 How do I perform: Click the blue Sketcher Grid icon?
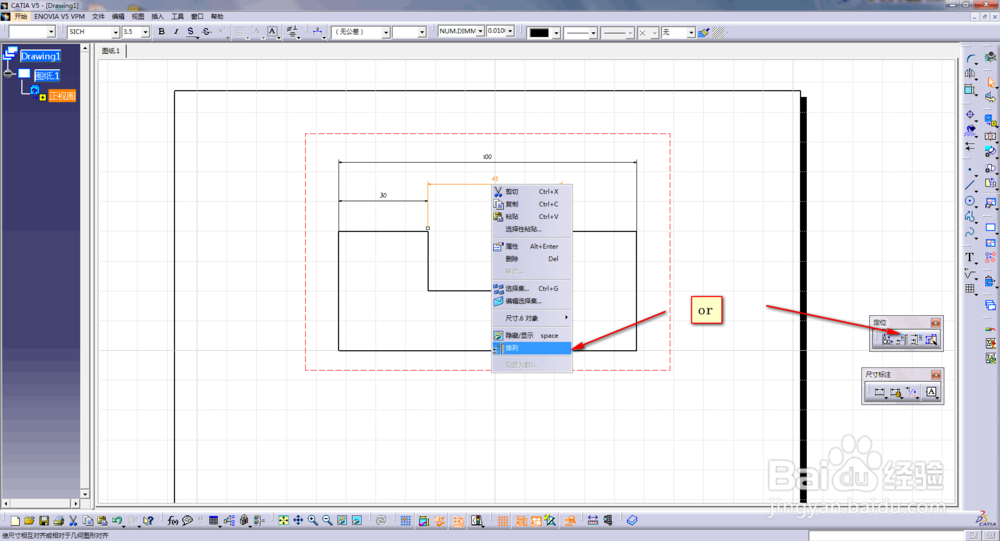(406, 521)
